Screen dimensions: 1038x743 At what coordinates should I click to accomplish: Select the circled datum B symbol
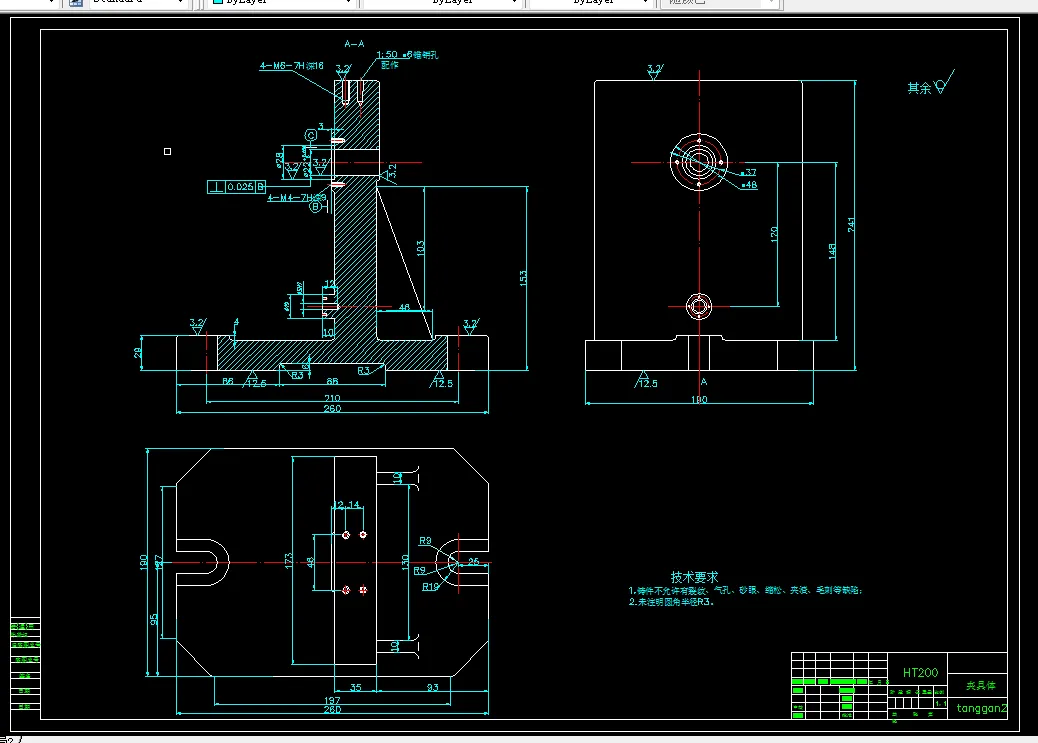(316, 207)
